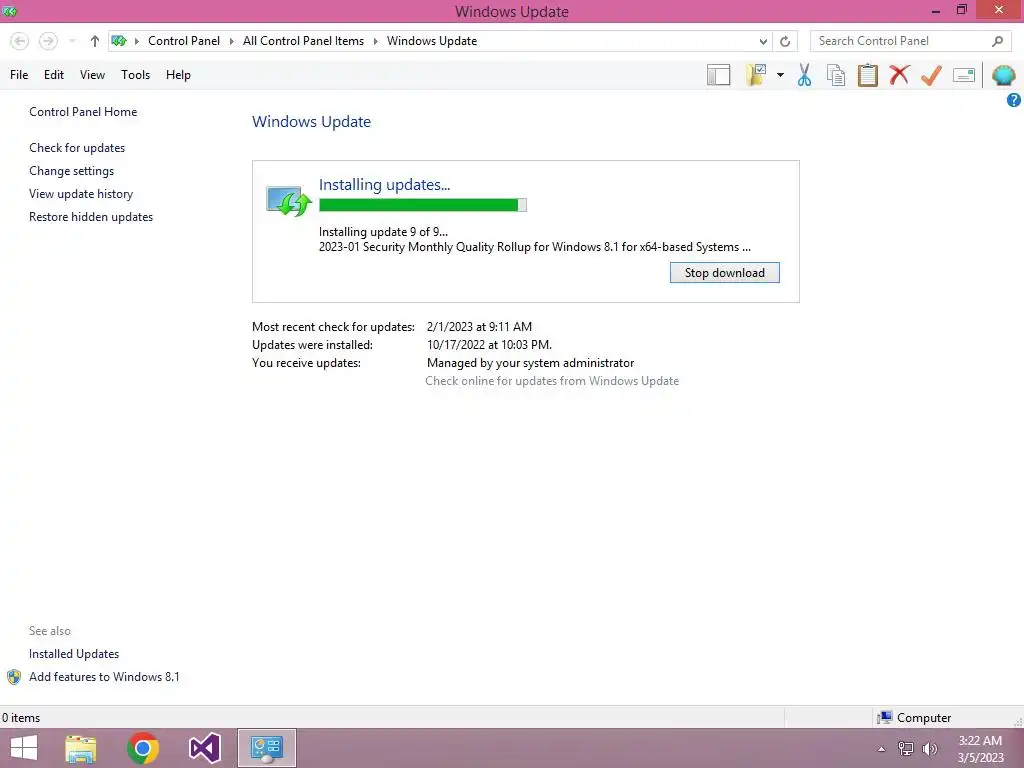Click 'Managed by your system administrator' text
Screen dimensions: 1024x768
530,363
